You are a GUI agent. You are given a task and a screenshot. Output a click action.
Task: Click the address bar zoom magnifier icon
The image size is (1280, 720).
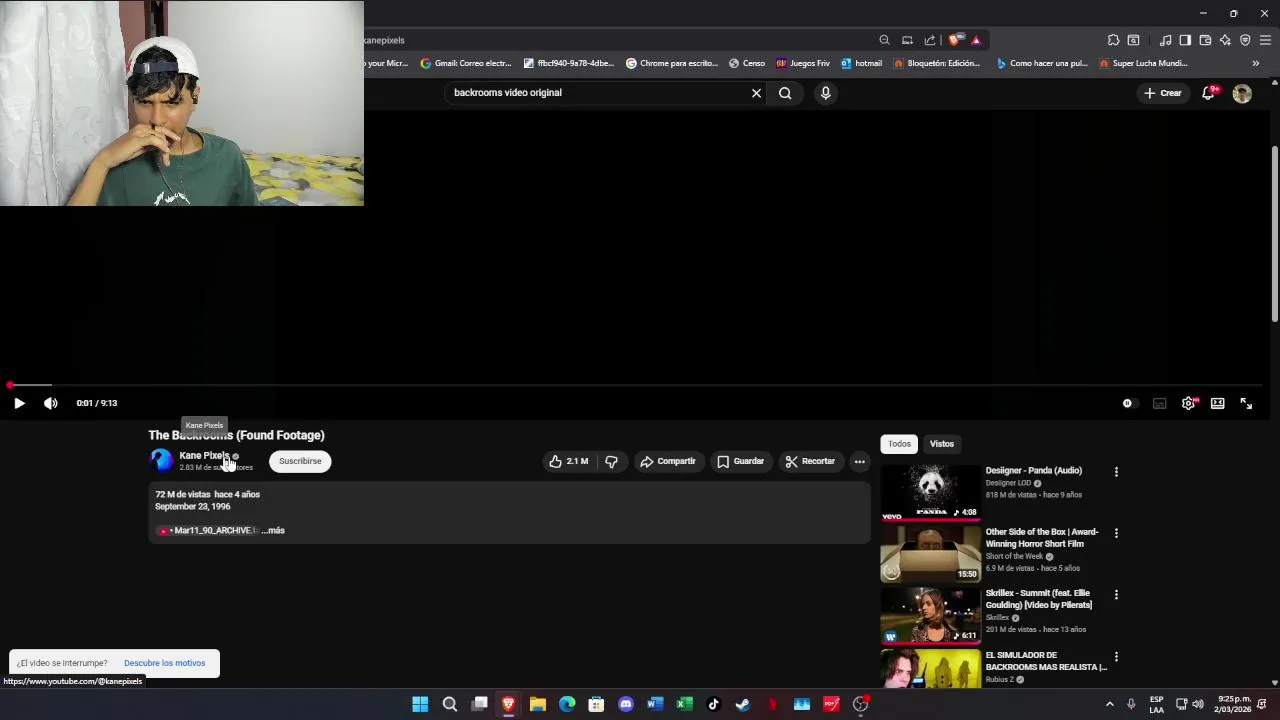(884, 40)
